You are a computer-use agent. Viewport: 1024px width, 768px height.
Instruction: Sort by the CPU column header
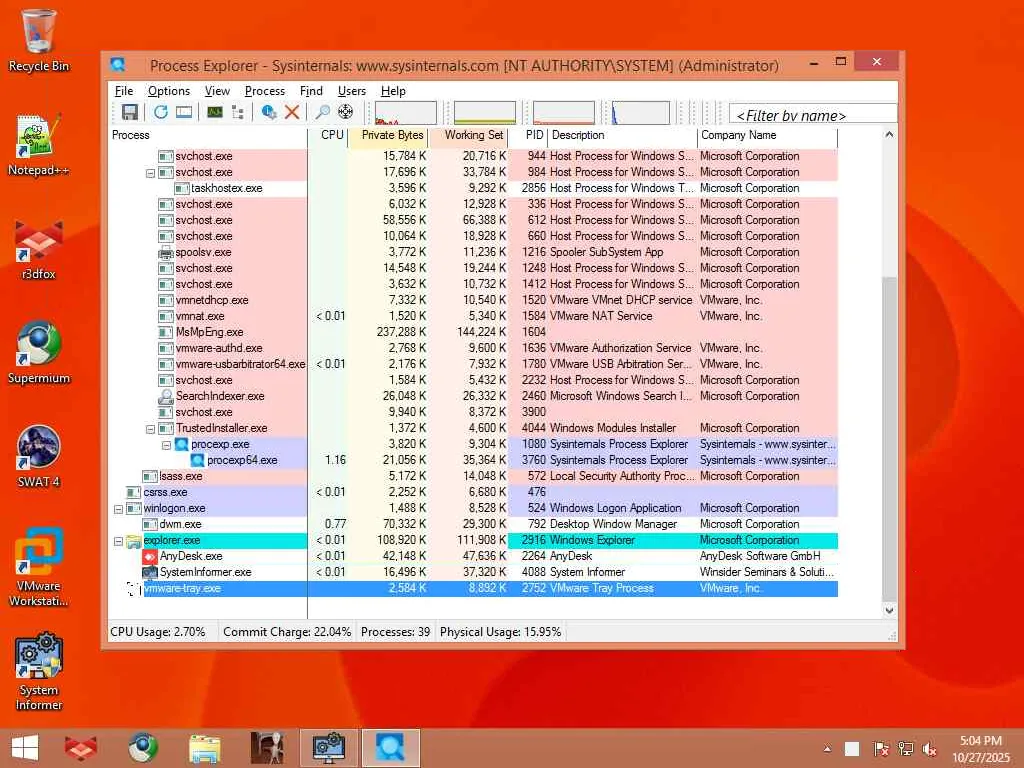click(328, 135)
